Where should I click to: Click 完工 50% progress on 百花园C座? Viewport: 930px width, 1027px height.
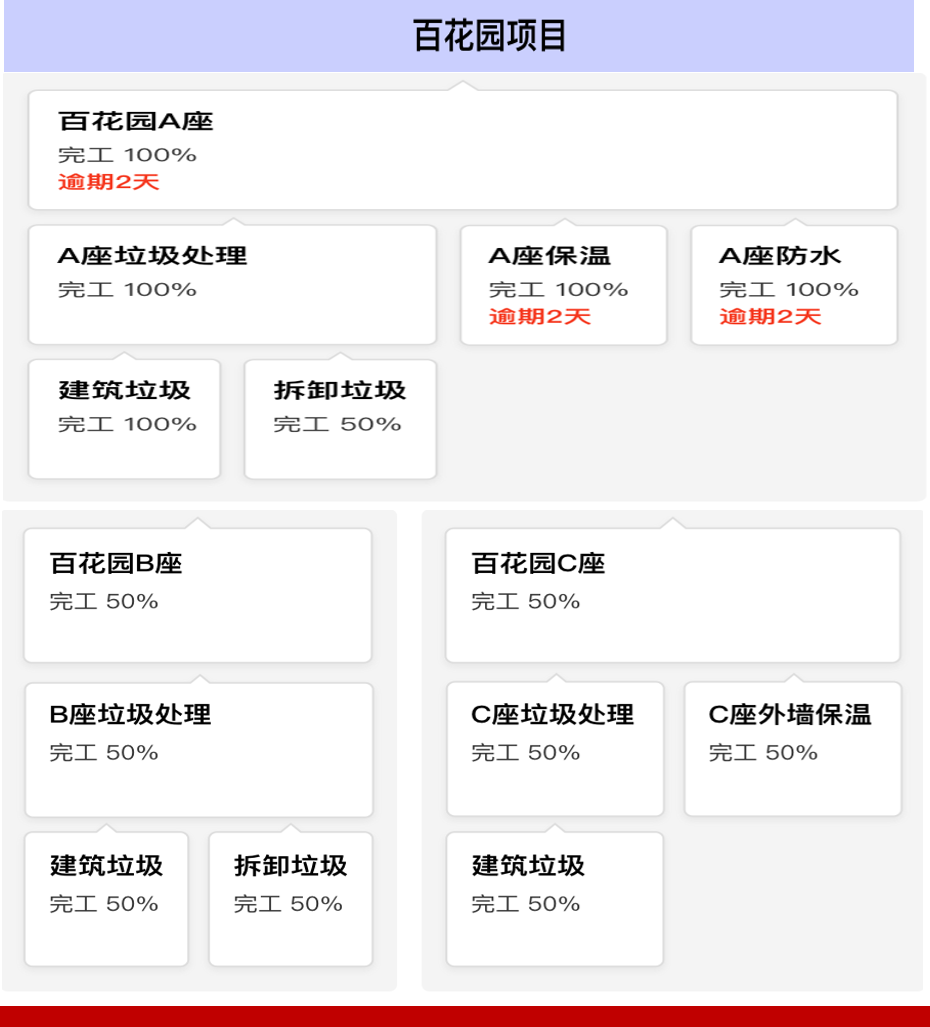point(526,602)
